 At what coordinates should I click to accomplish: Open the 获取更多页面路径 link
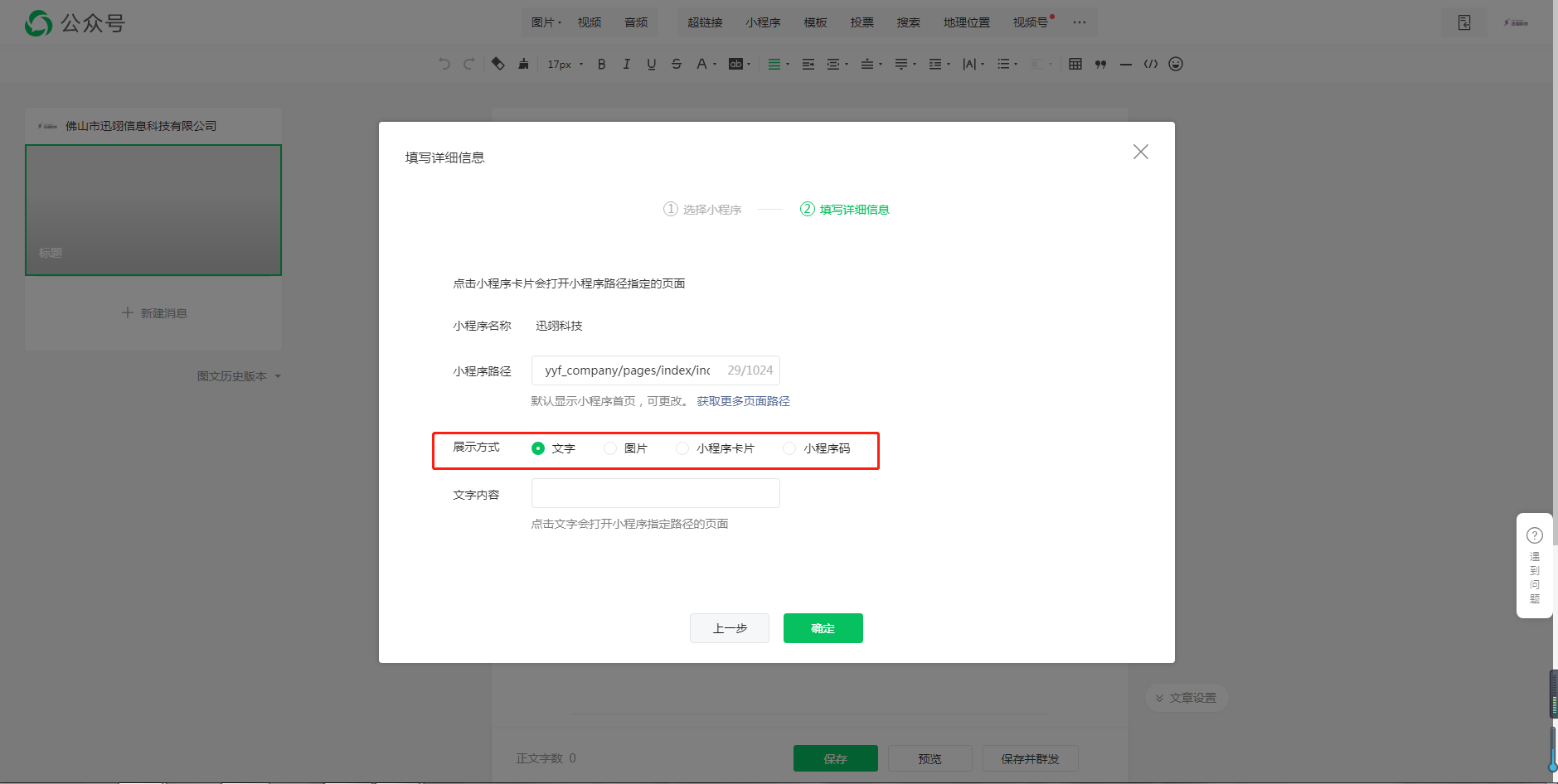click(743, 401)
